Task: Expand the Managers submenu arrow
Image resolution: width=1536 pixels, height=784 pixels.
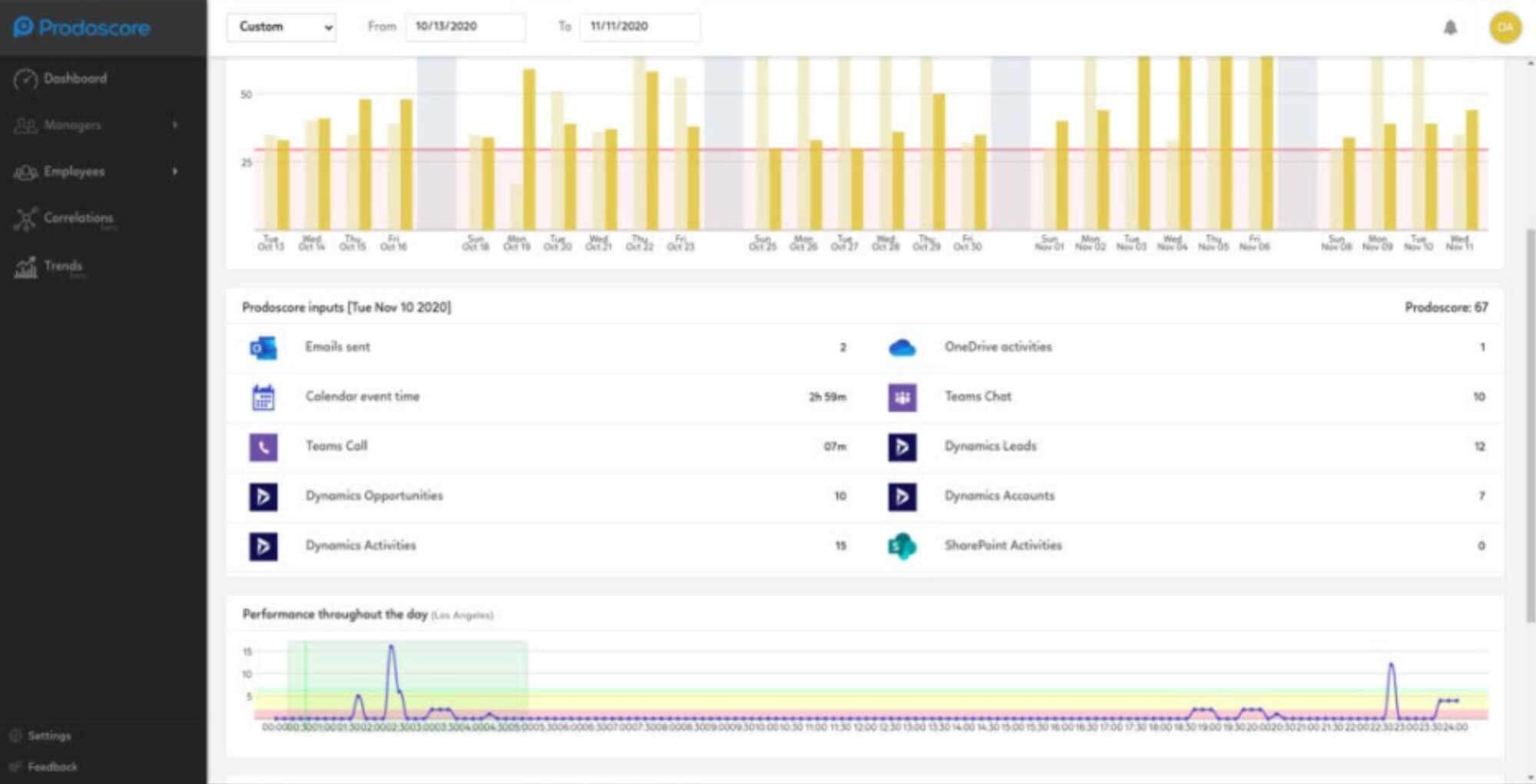Action: (x=175, y=124)
